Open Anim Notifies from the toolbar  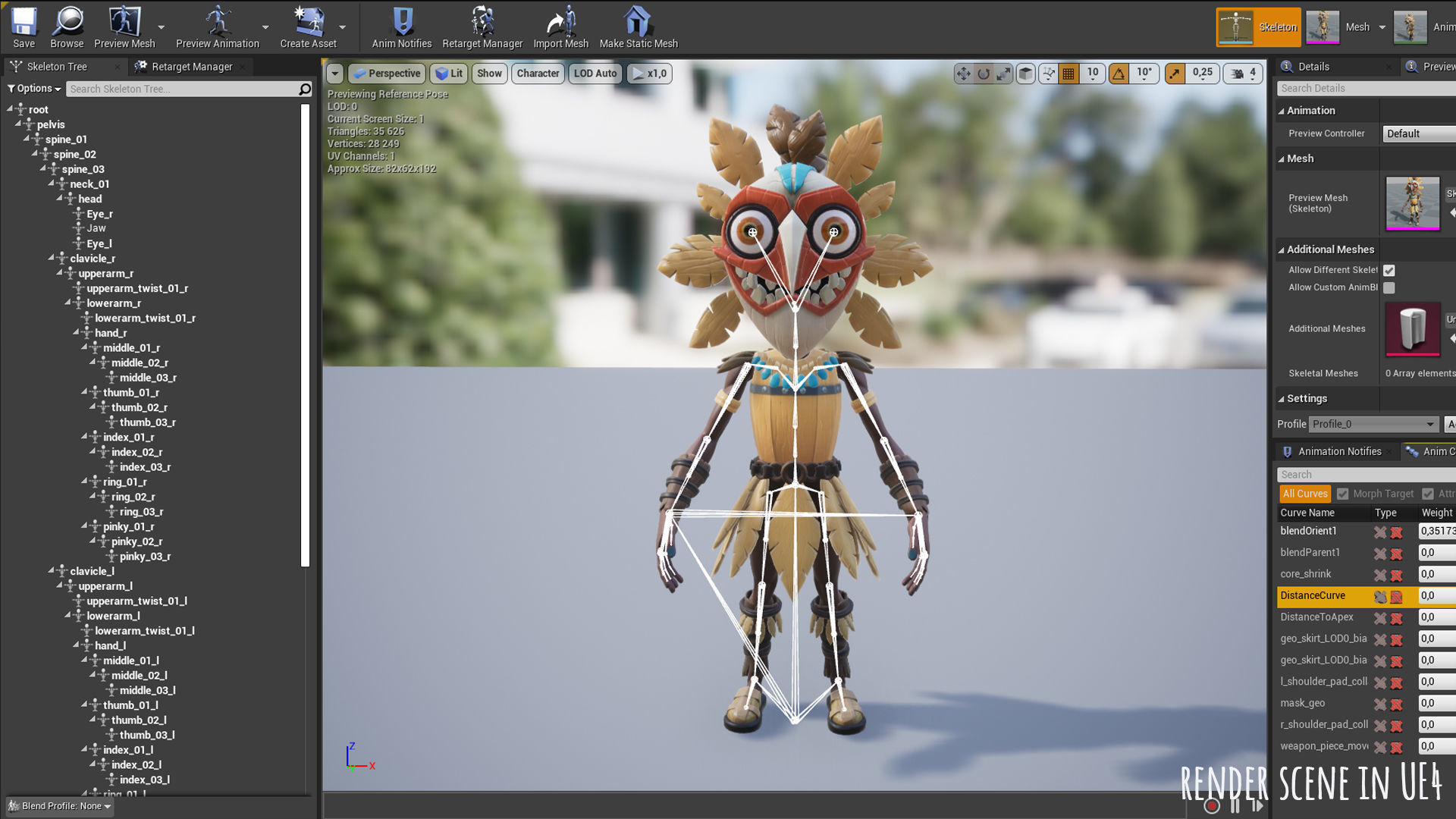click(x=402, y=27)
